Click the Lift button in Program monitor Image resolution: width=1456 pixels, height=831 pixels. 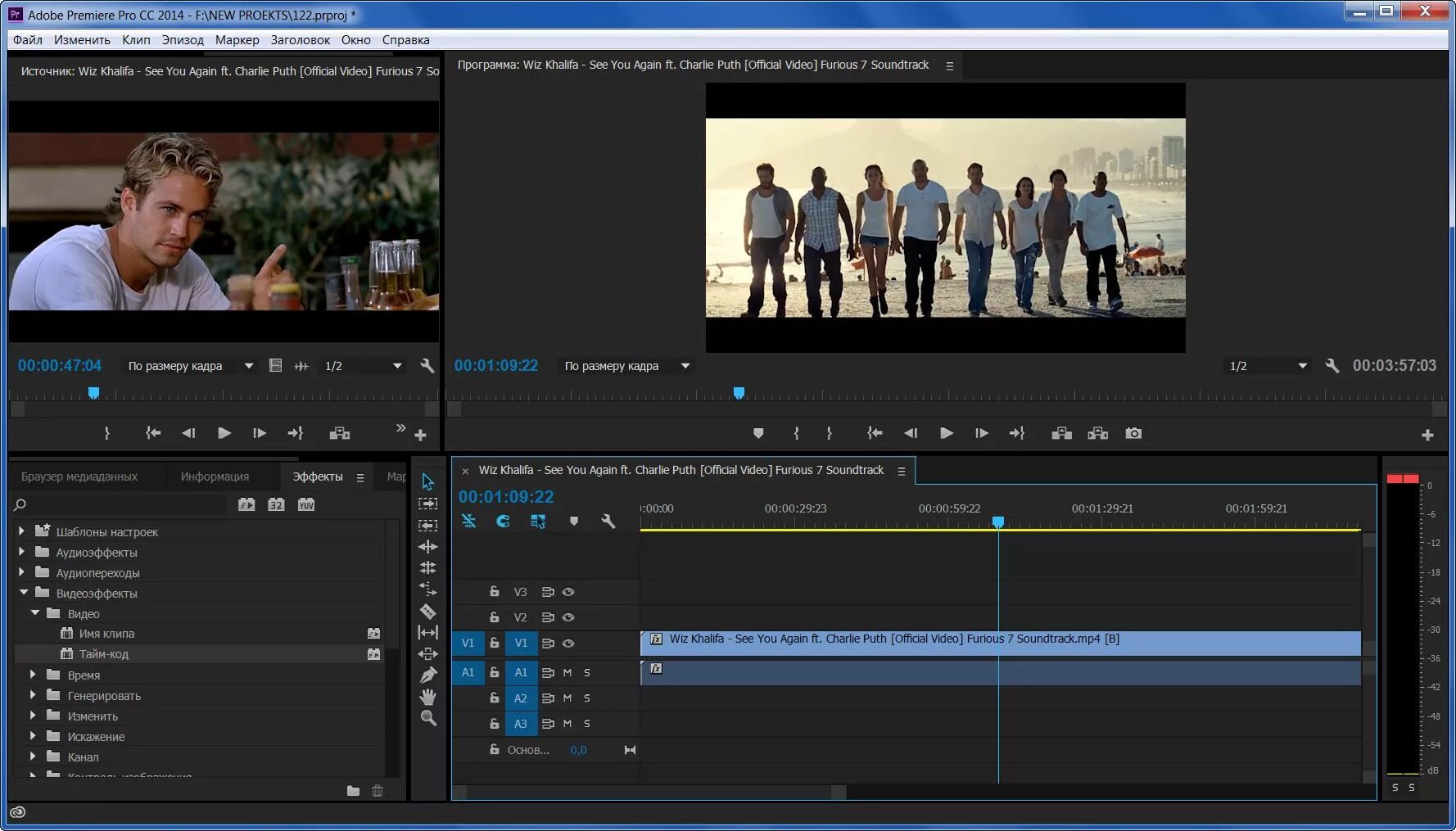tap(1061, 433)
